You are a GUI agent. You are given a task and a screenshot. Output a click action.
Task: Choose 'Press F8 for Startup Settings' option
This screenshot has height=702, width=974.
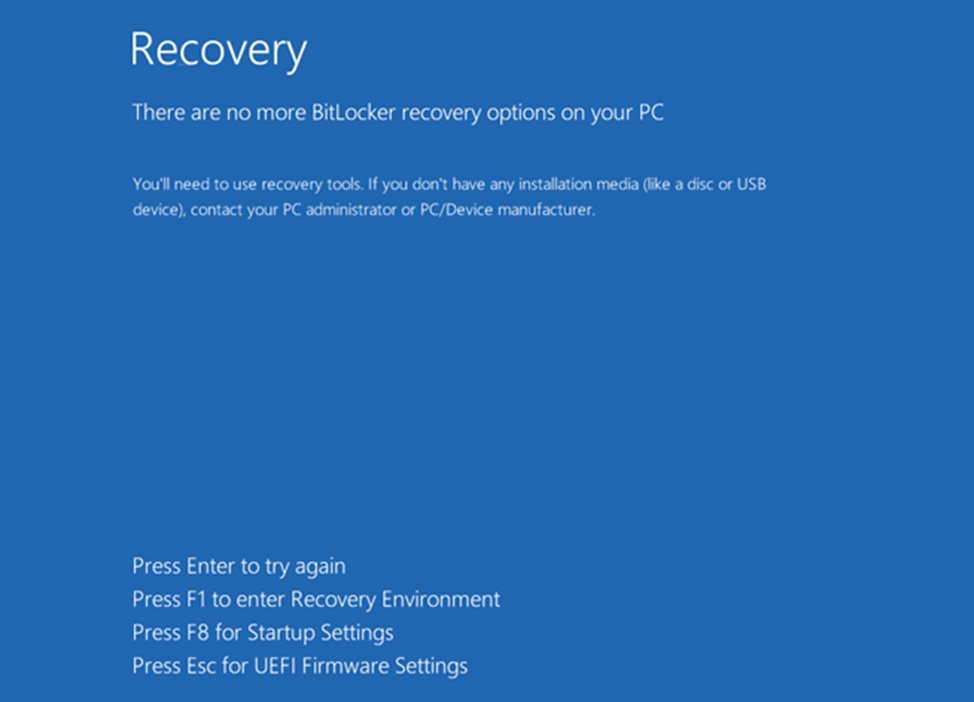263,632
